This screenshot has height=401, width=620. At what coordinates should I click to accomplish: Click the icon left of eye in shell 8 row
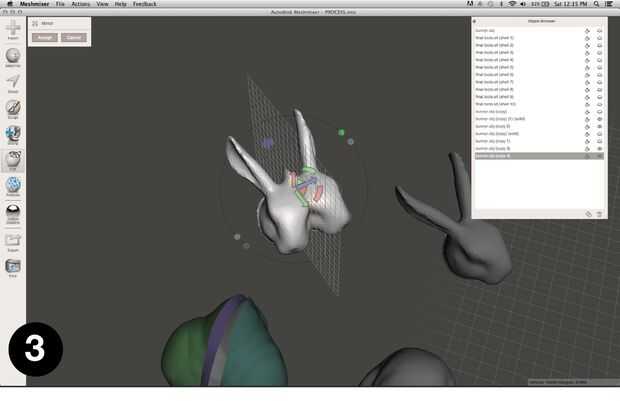[x=587, y=90]
